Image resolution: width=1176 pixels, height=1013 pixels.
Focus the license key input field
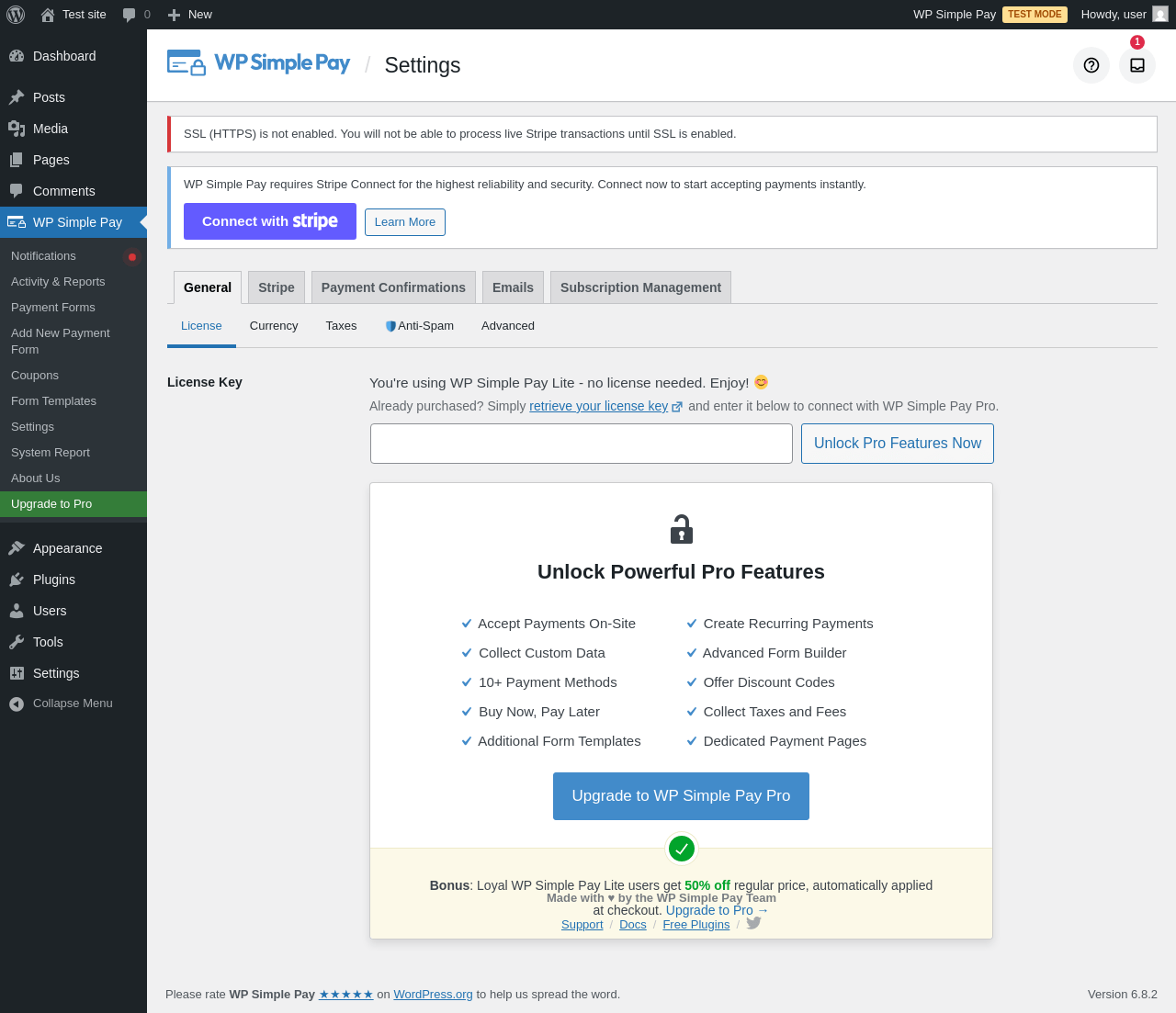point(582,444)
